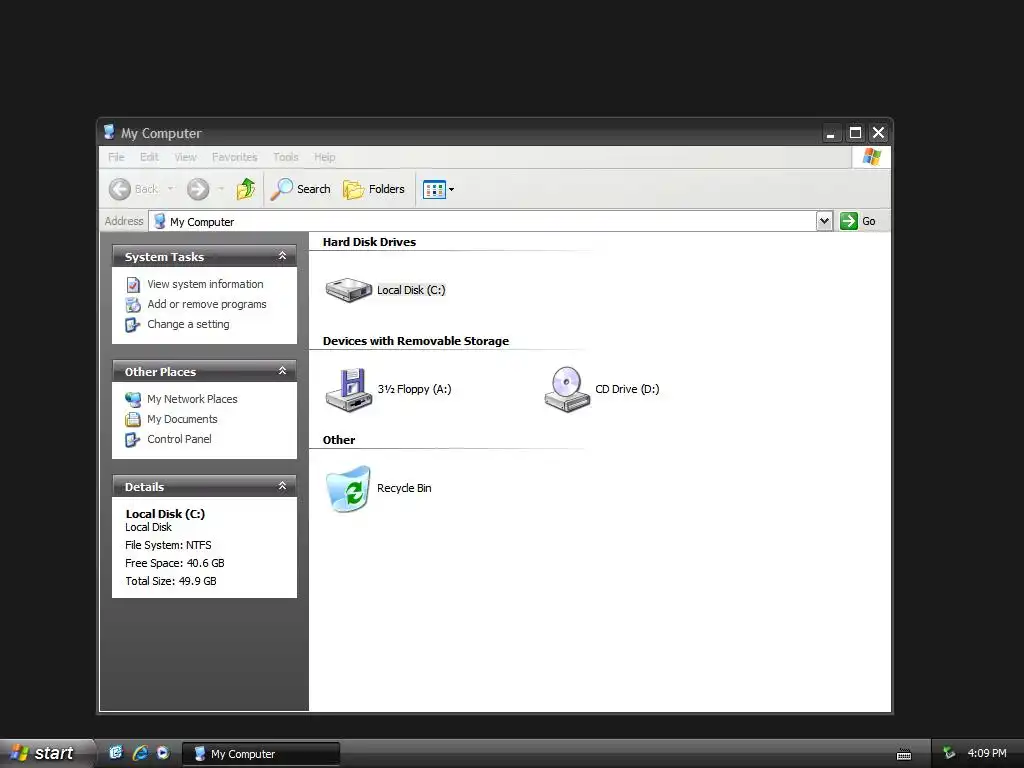Launch Show Desktop quick launch icon
The image size is (1024, 768).
pyautogui.click(x=116, y=753)
